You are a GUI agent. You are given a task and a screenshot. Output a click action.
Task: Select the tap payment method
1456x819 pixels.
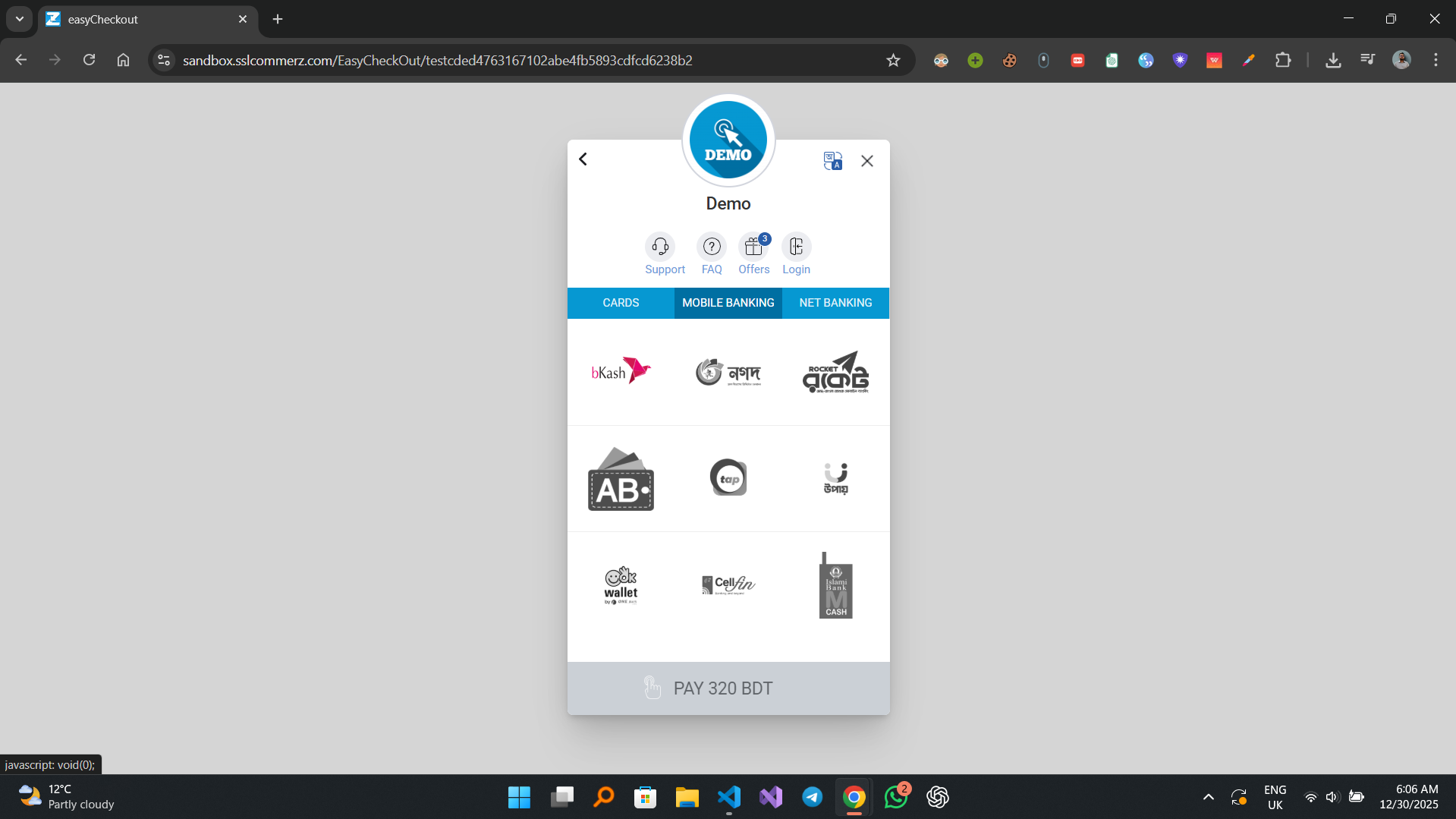[x=728, y=477]
